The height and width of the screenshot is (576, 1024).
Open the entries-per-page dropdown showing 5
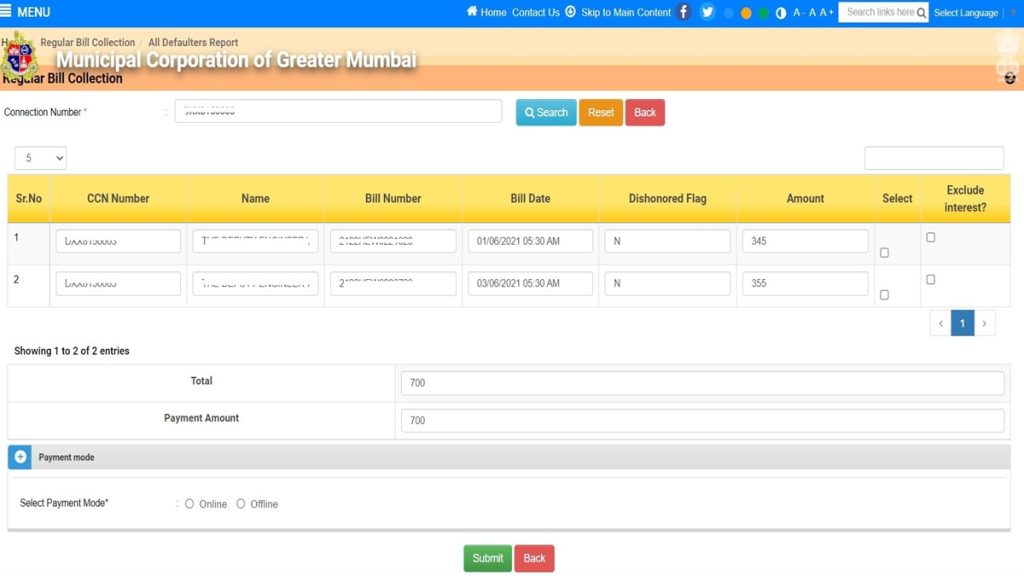[39, 157]
